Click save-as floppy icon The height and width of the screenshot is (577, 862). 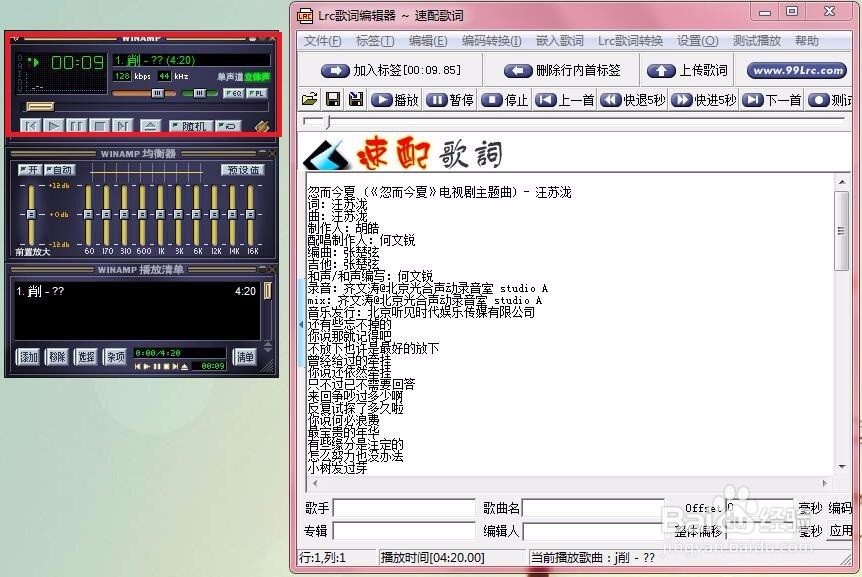click(356, 99)
